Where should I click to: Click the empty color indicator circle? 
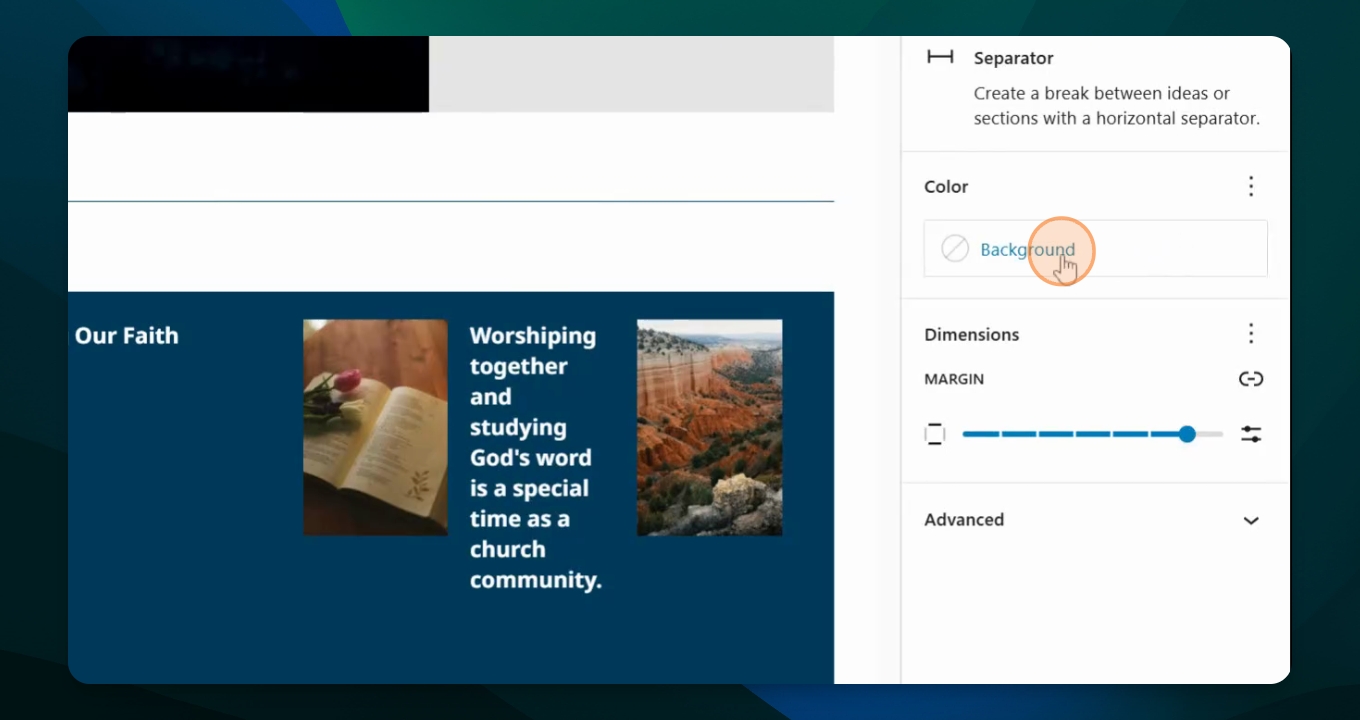click(955, 249)
